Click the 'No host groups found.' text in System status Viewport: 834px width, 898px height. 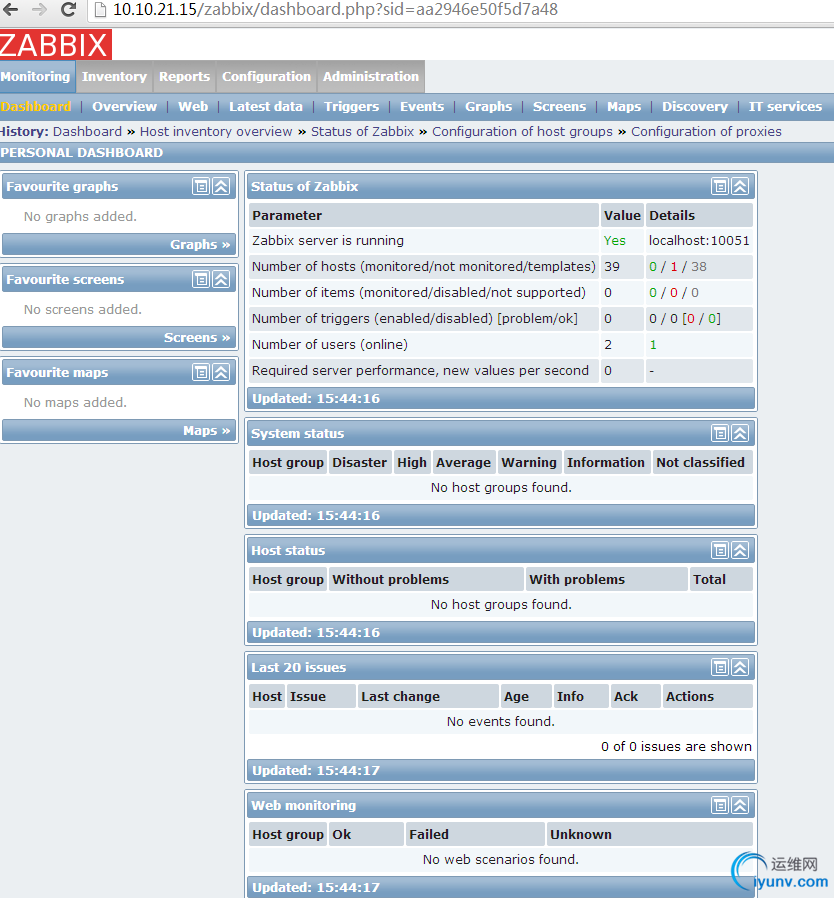501,487
